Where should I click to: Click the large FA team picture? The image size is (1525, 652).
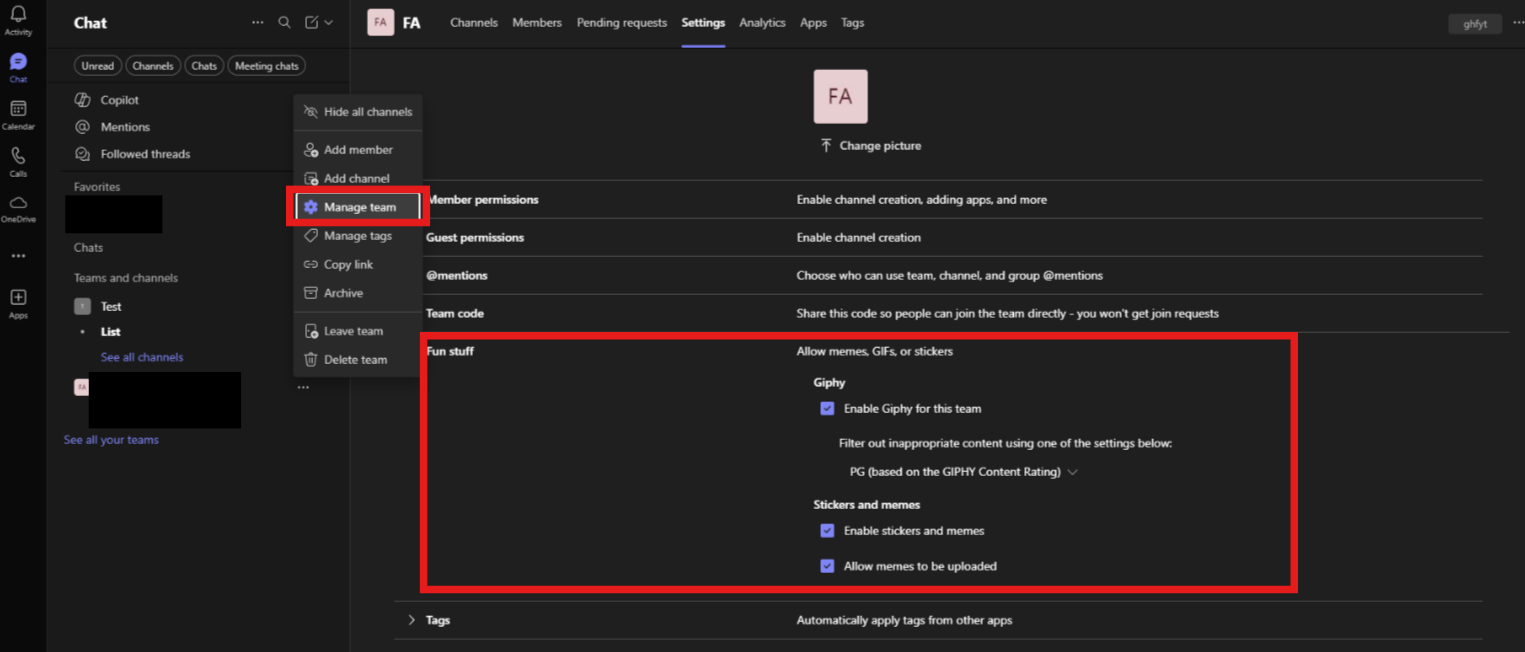point(840,97)
